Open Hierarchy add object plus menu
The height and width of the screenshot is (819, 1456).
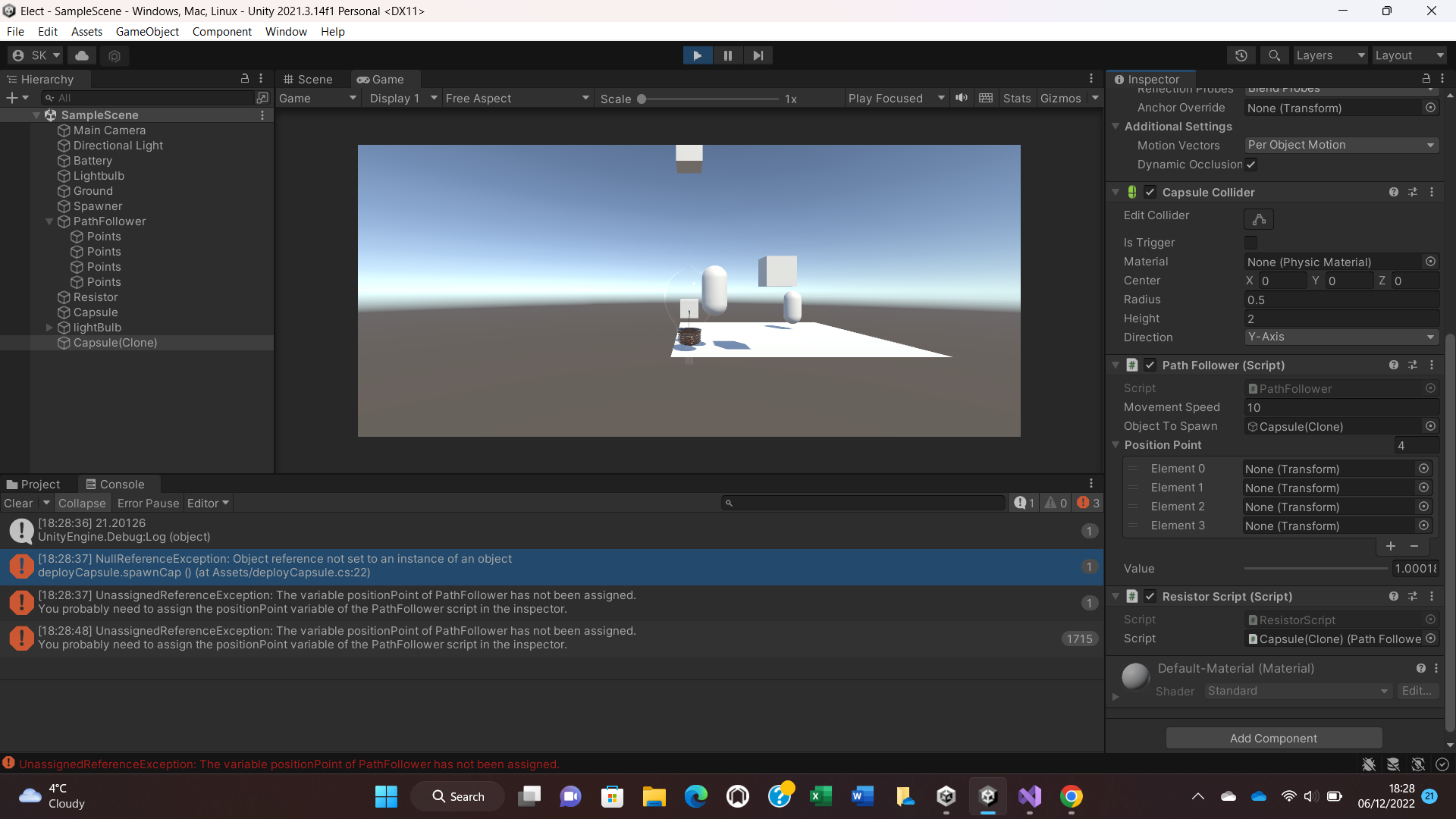17,98
